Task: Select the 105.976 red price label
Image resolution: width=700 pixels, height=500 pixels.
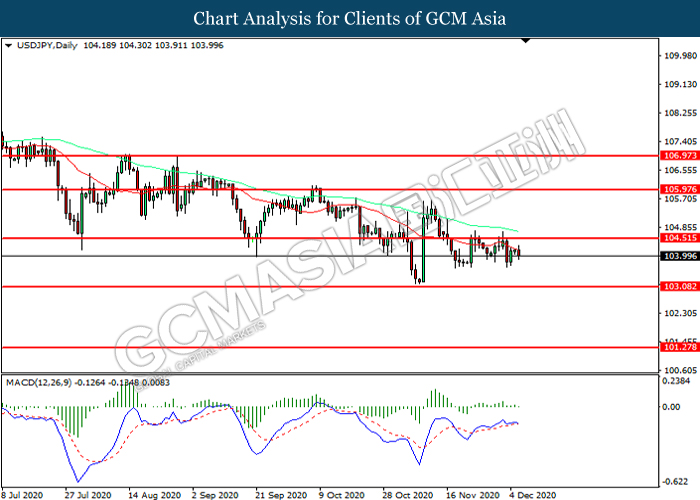Action: (680, 189)
